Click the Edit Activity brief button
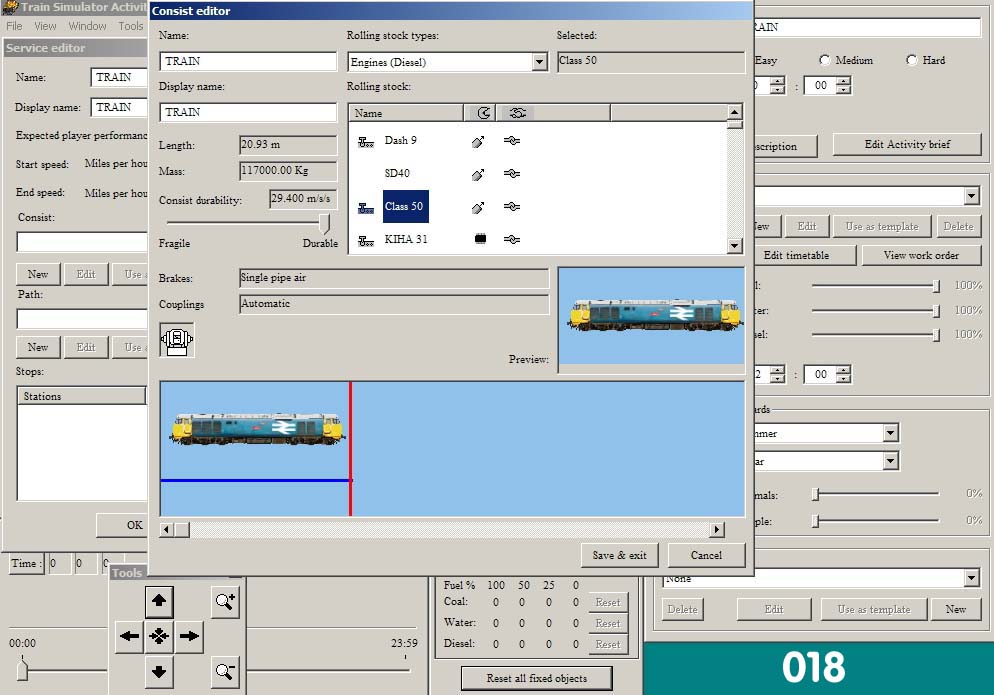This screenshot has height=695, width=994. pyautogui.click(x=907, y=145)
